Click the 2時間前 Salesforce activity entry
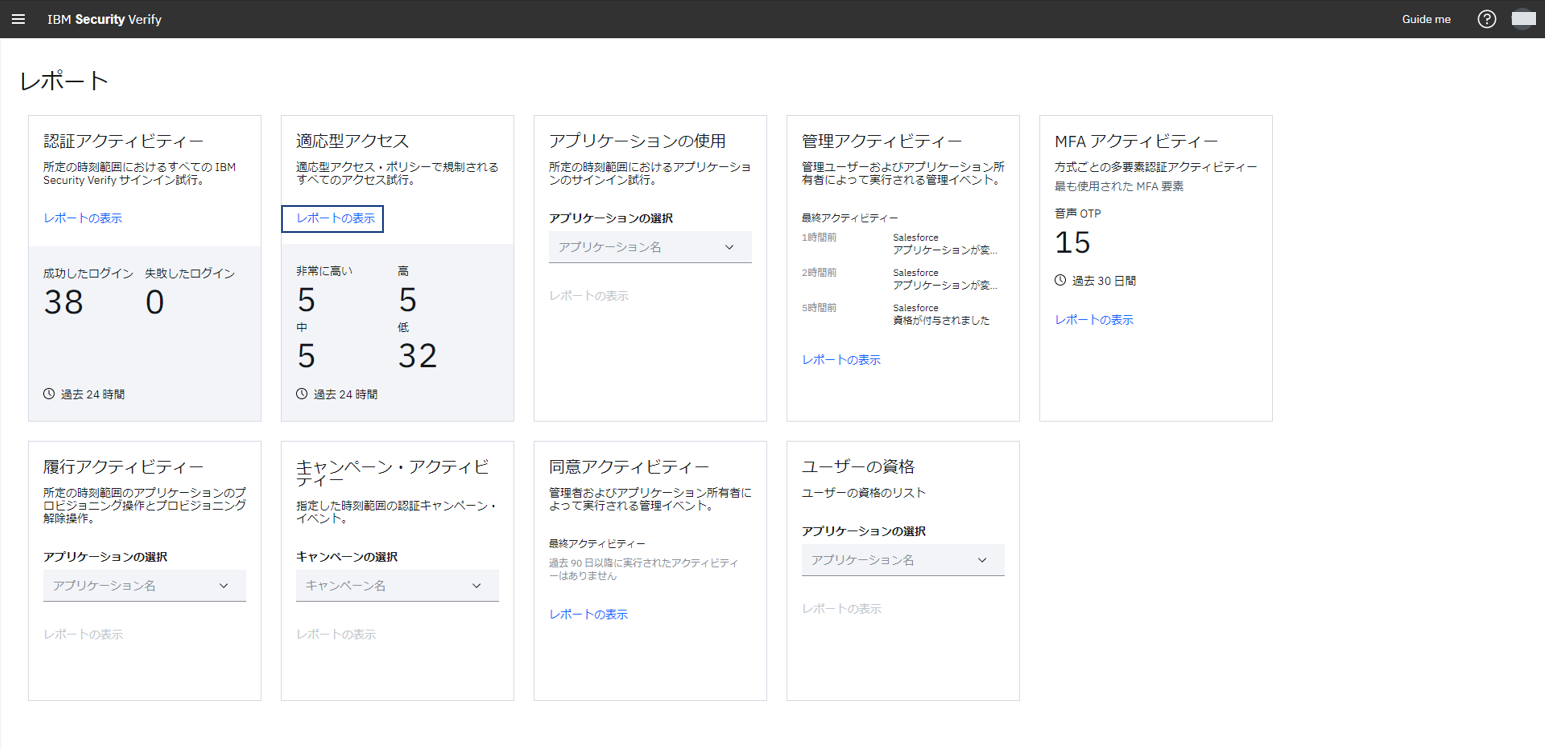1545x749 pixels. click(x=900, y=279)
